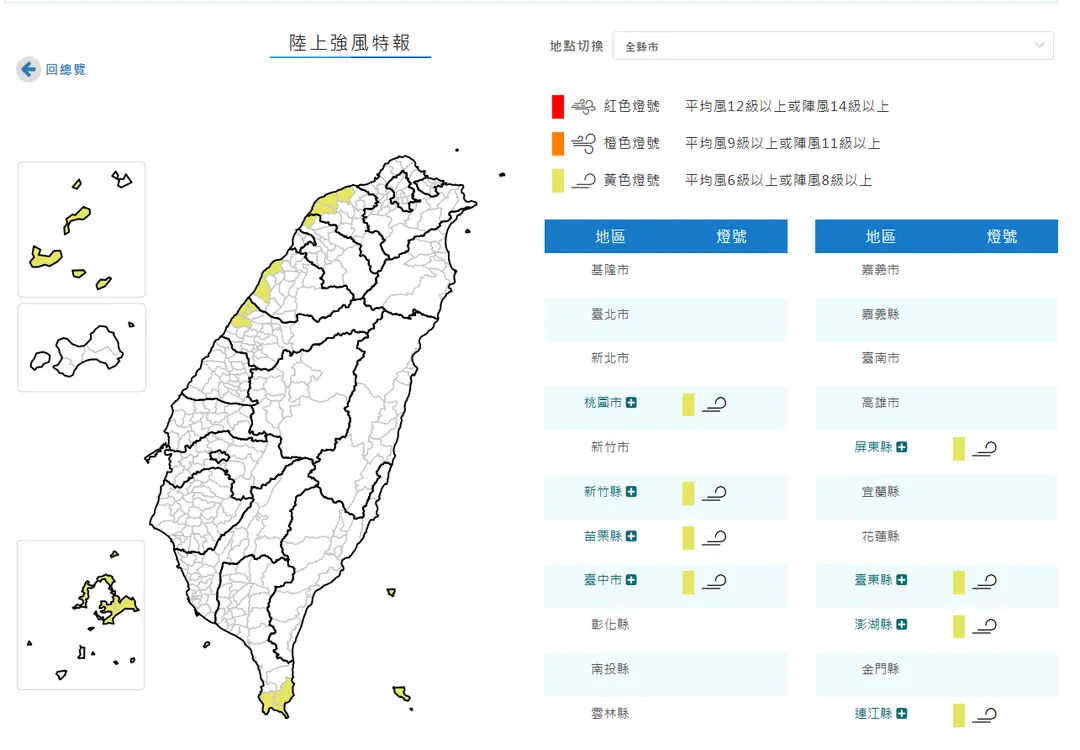Expand 屏東縣 details with plus icon
This screenshot has width=1080, height=750.
[902, 447]
